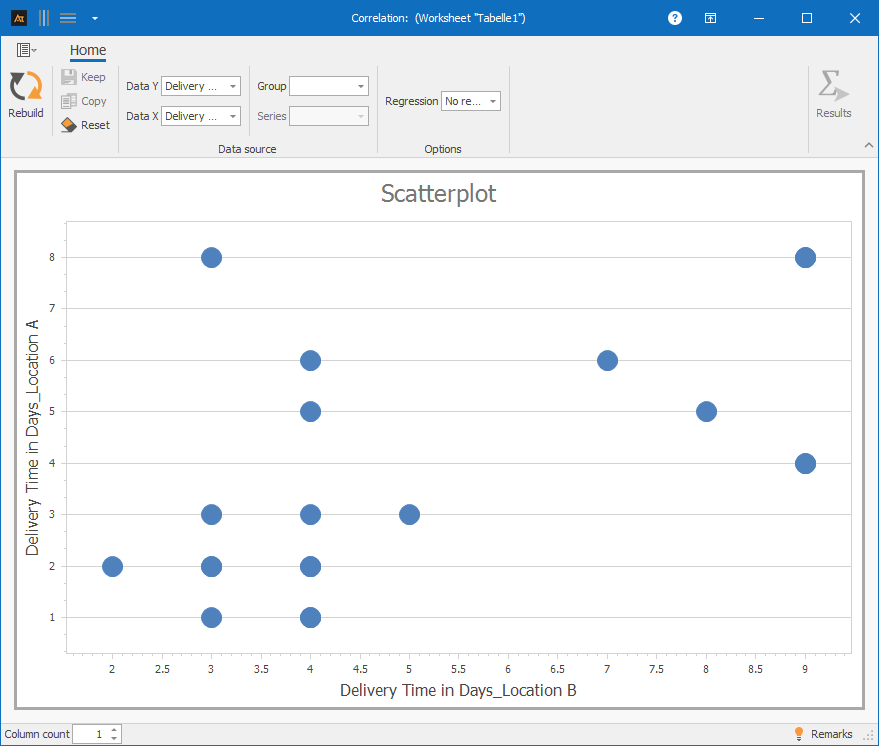Open the Regression type dropdown
Image resolution: width=879 pixels, height=746 pixels.
click(493, 102)
